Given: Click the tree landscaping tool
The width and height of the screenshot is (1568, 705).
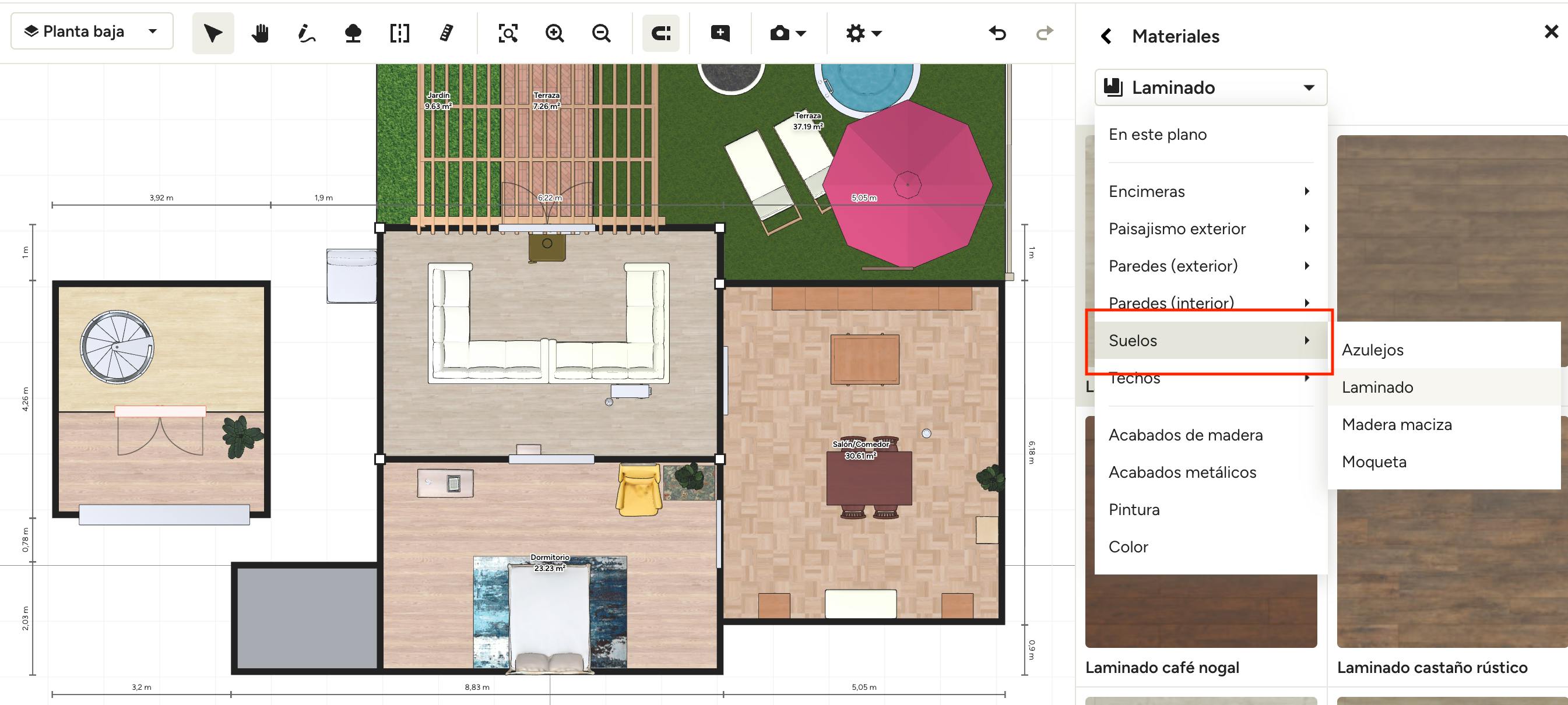Looking at the screenshot, I should click(353, 33).
